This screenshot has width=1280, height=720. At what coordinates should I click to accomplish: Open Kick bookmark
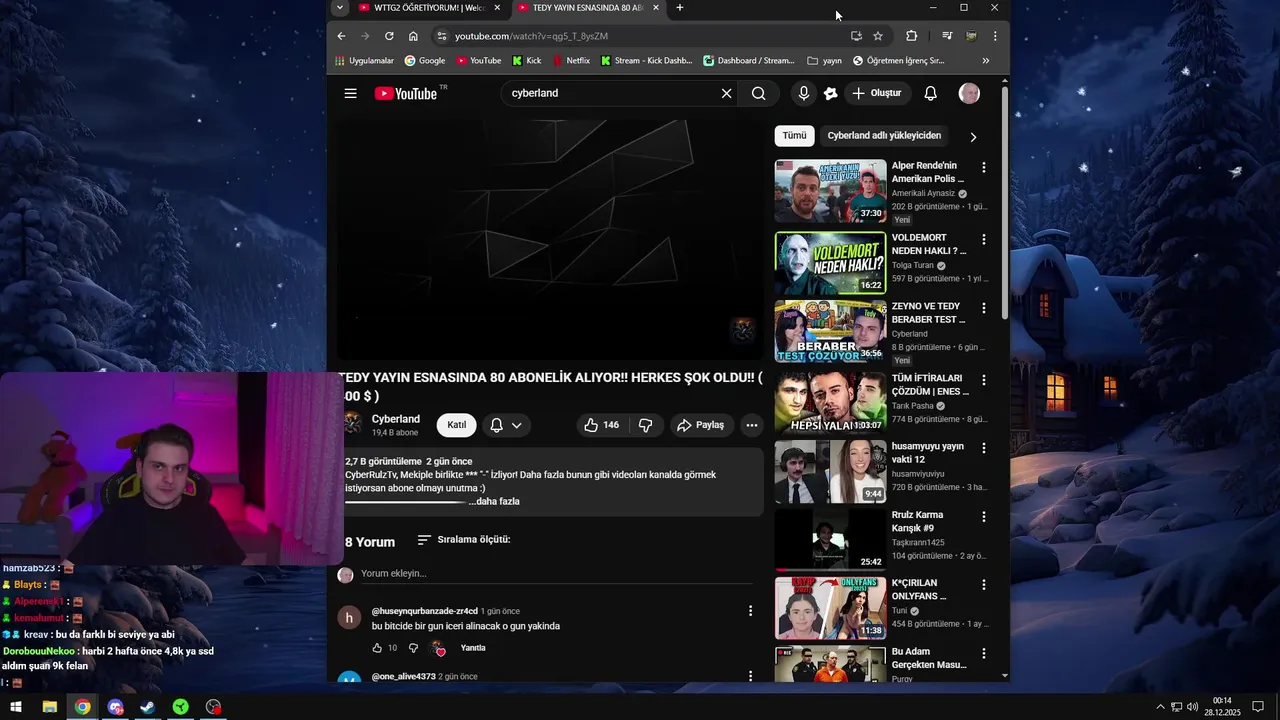pyautogui.click(x=526, y=61)
